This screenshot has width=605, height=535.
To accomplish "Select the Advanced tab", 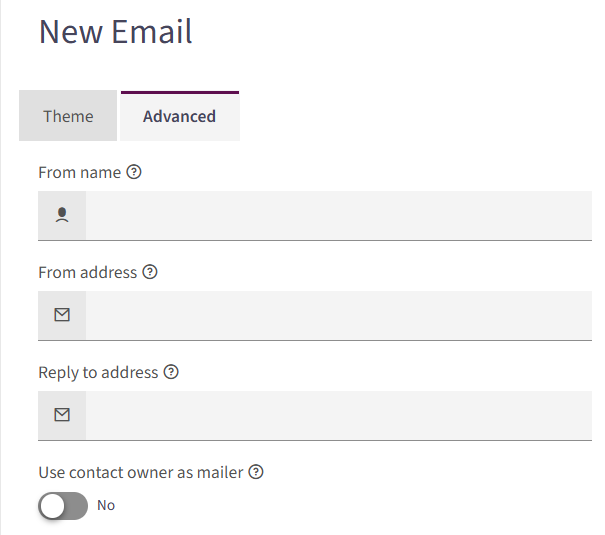I will pos(180,116).
